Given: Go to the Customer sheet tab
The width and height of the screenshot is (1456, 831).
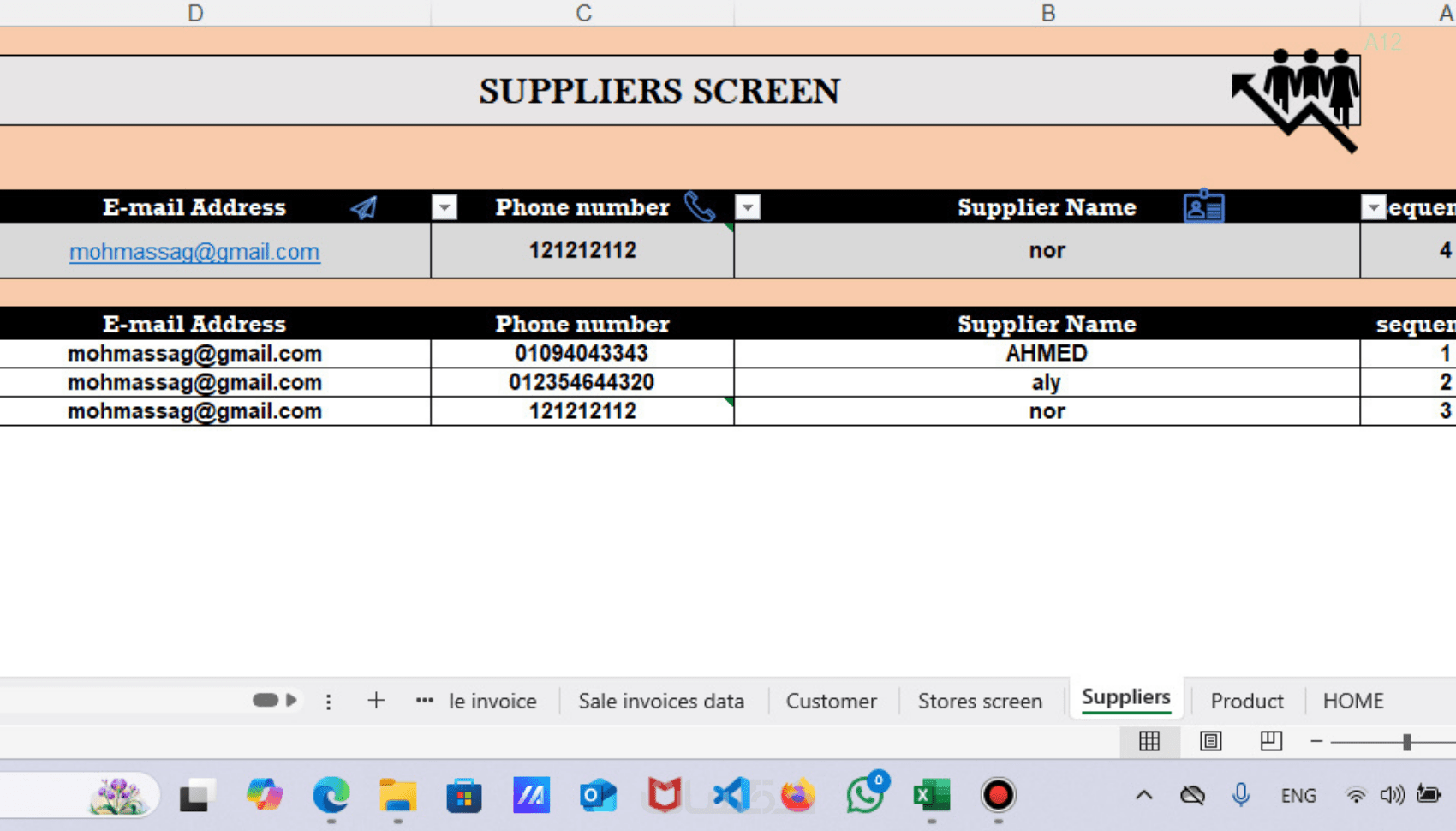Looking at the screenshot, I should click(x=831, y=701).
